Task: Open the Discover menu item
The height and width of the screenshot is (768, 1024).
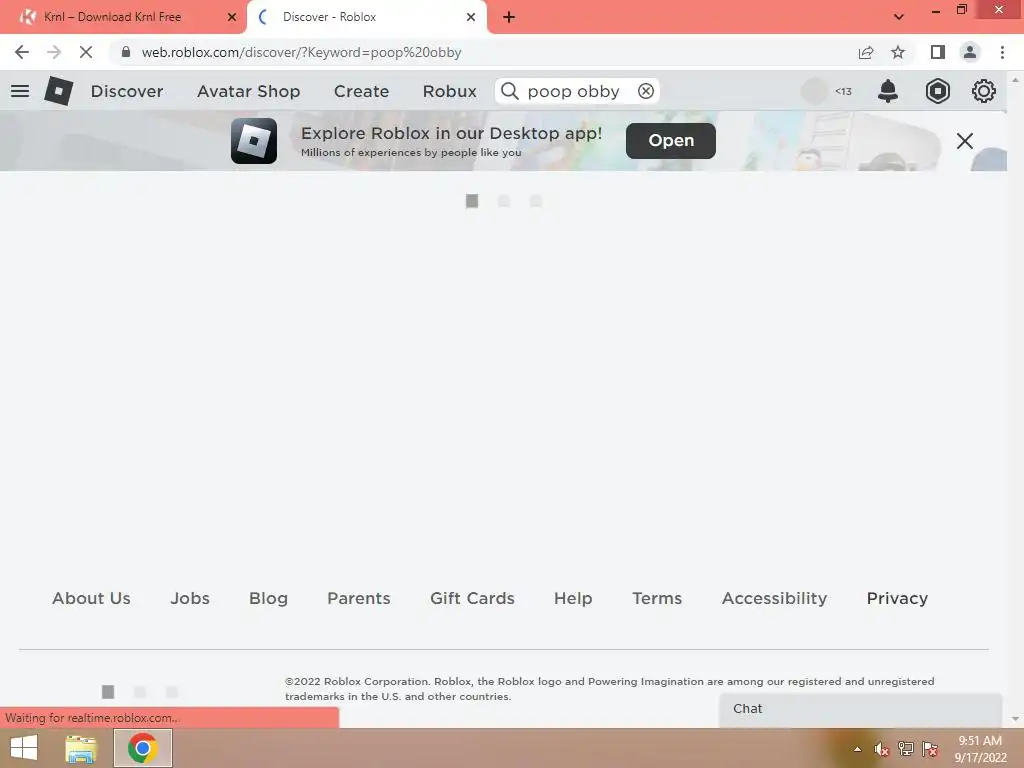Action: [x=127, y=91]
